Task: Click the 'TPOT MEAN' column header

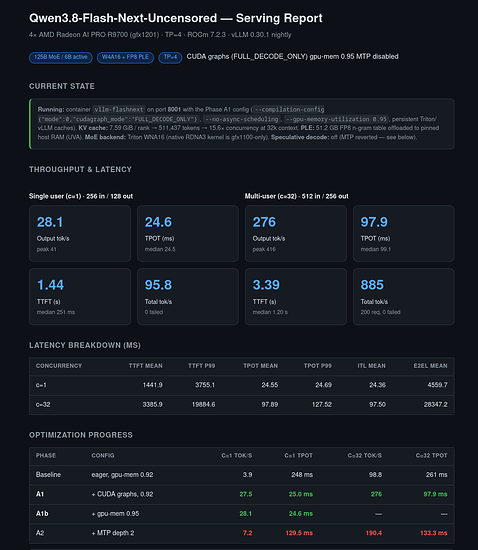Action: [x=261, y=366]
